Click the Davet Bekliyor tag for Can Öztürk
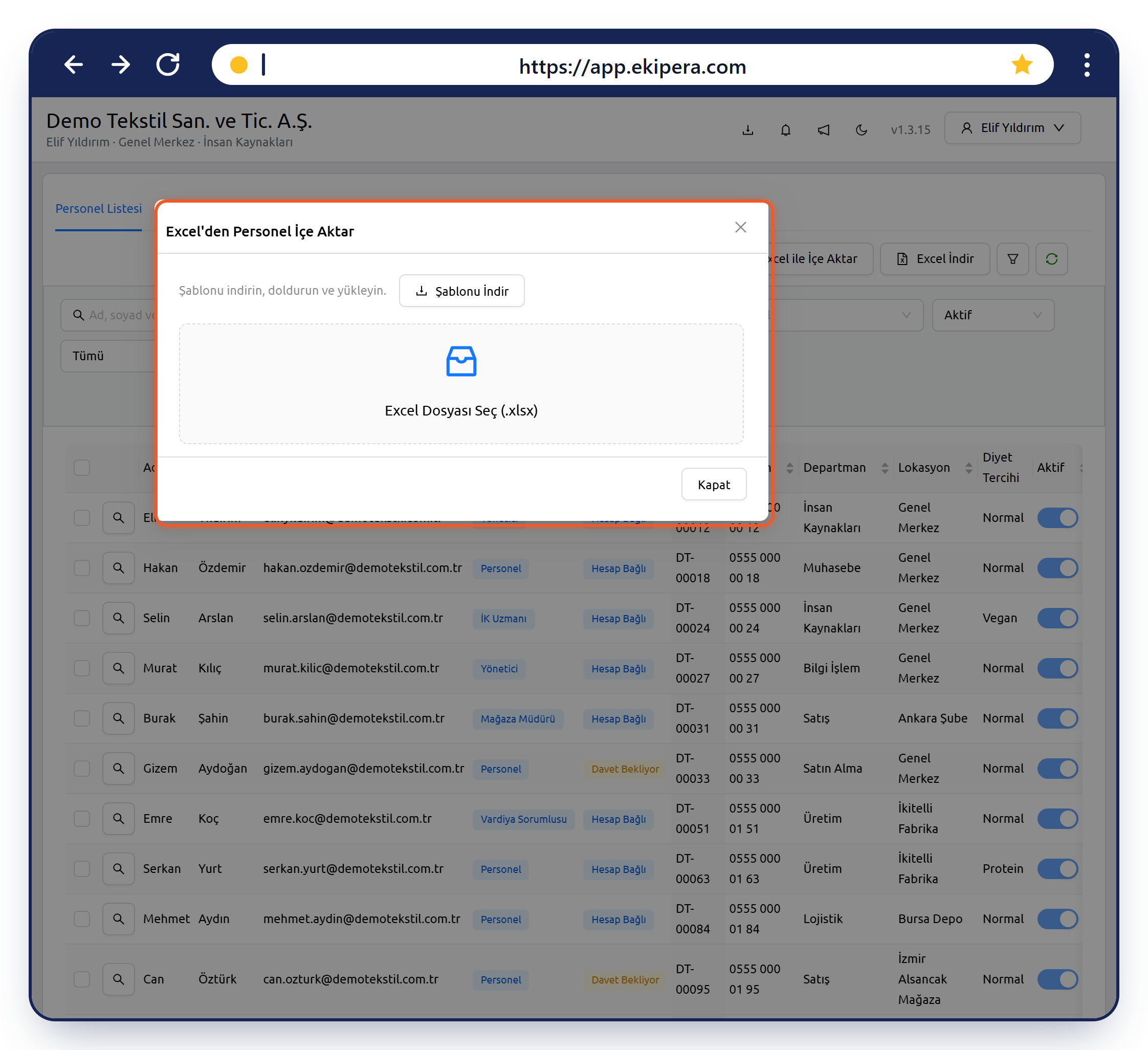The width and height of the screenshot is (1148, 1050). tap(625, 979)
